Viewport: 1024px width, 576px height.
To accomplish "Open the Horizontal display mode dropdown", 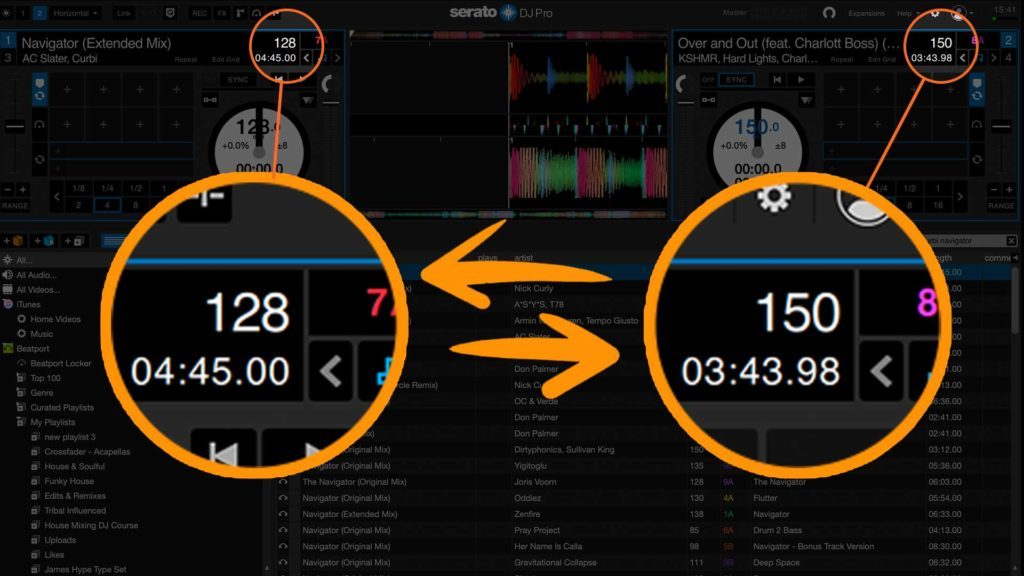I will point(76,13).
